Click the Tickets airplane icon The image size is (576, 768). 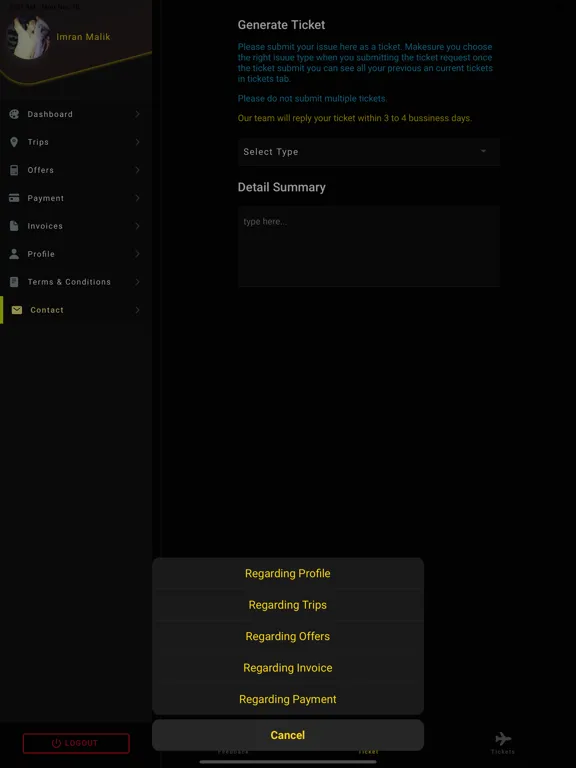[x=503, y=738]
